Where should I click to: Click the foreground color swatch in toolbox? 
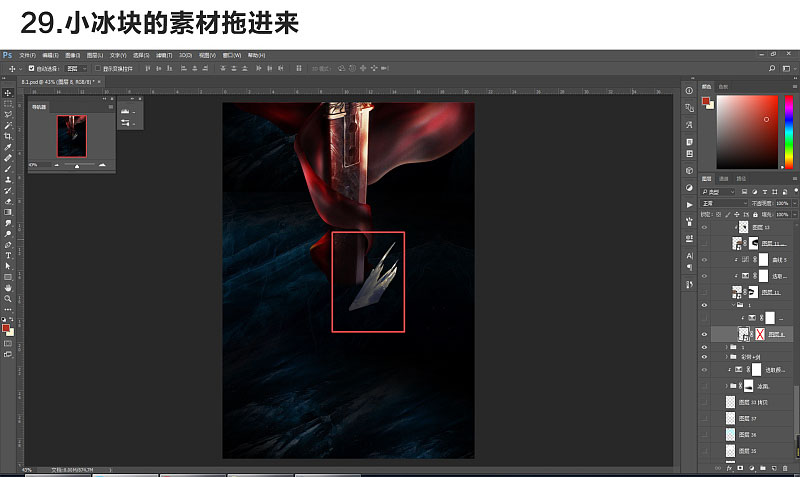pos(6,328)
